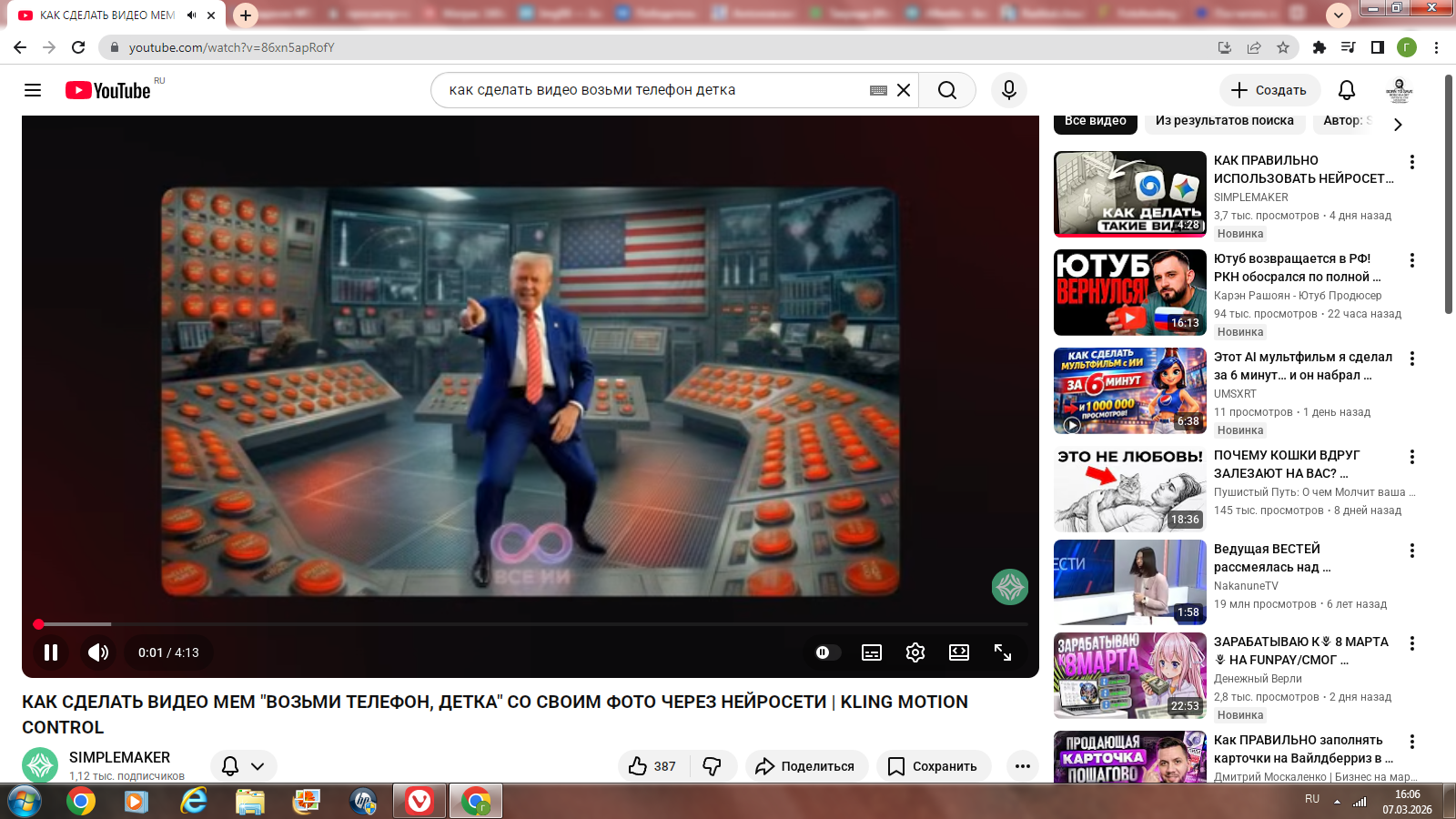The width and height of the screenshot is (1456, 819).
Task: Open options for ЗАРАБАТЫВАЮ К 8 МАРТА video
Action: 1412,643
